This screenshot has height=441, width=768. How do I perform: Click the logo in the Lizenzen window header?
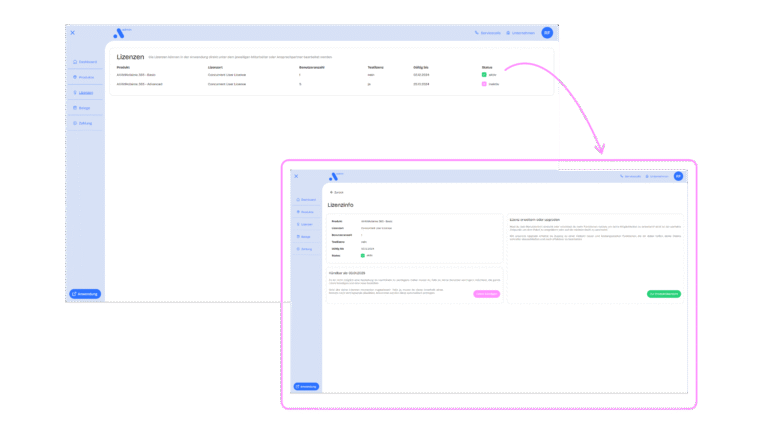(x=120, y=33)
